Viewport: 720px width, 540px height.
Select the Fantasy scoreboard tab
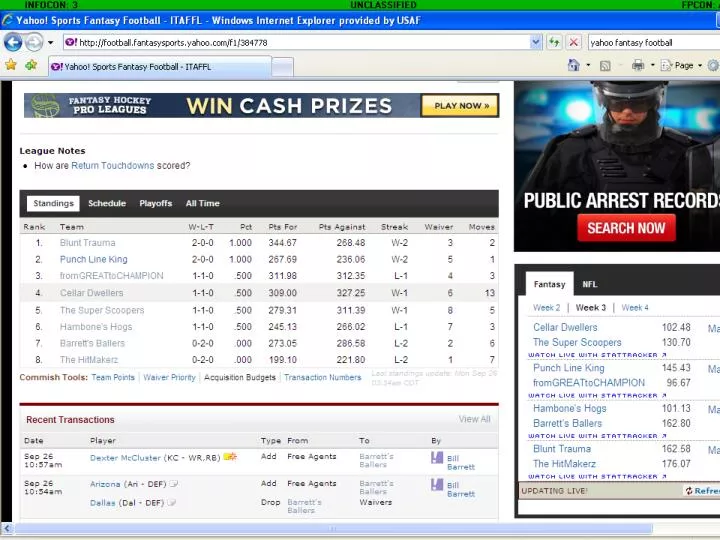549,284
